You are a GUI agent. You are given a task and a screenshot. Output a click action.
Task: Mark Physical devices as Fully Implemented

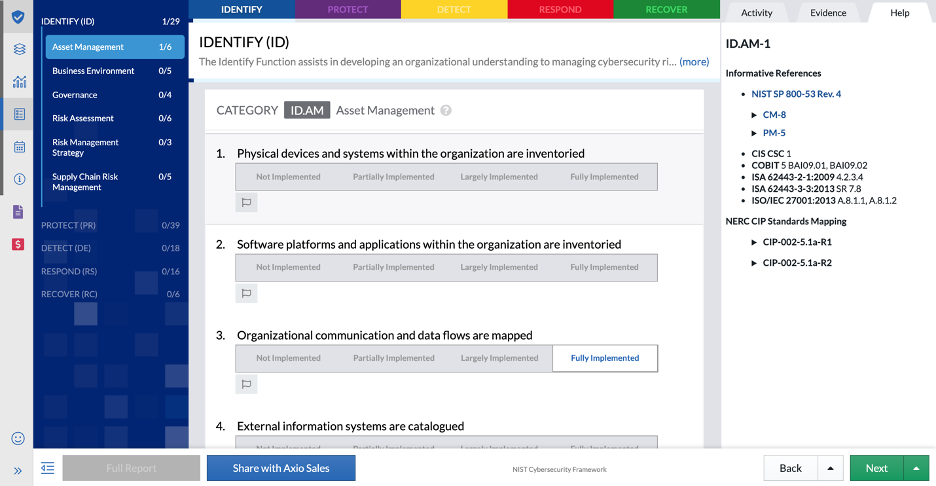point(604,177)
